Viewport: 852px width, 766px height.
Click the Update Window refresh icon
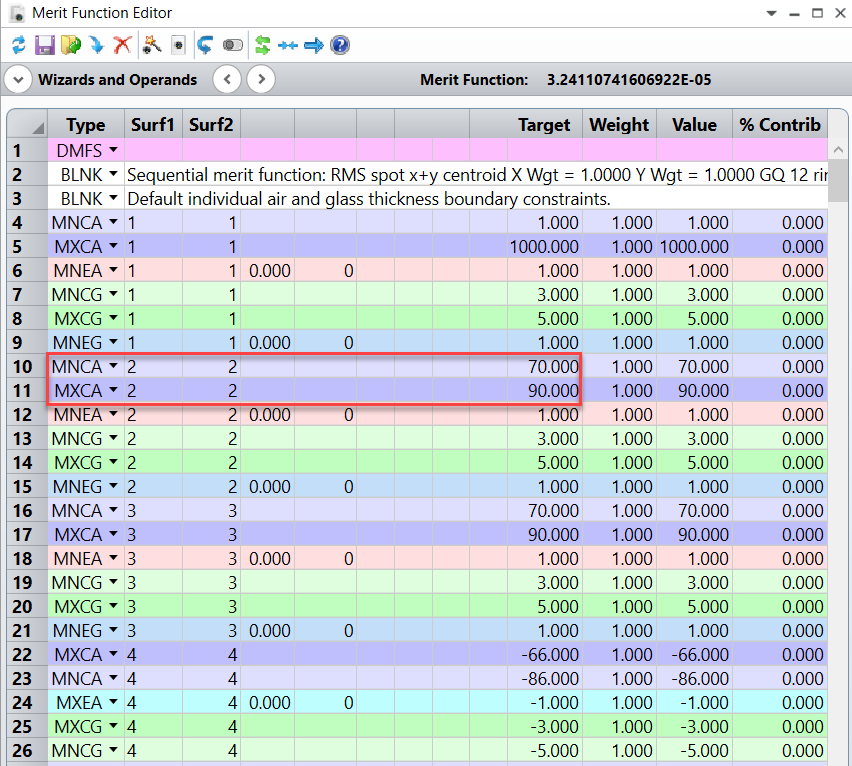[x=19, y=45]
